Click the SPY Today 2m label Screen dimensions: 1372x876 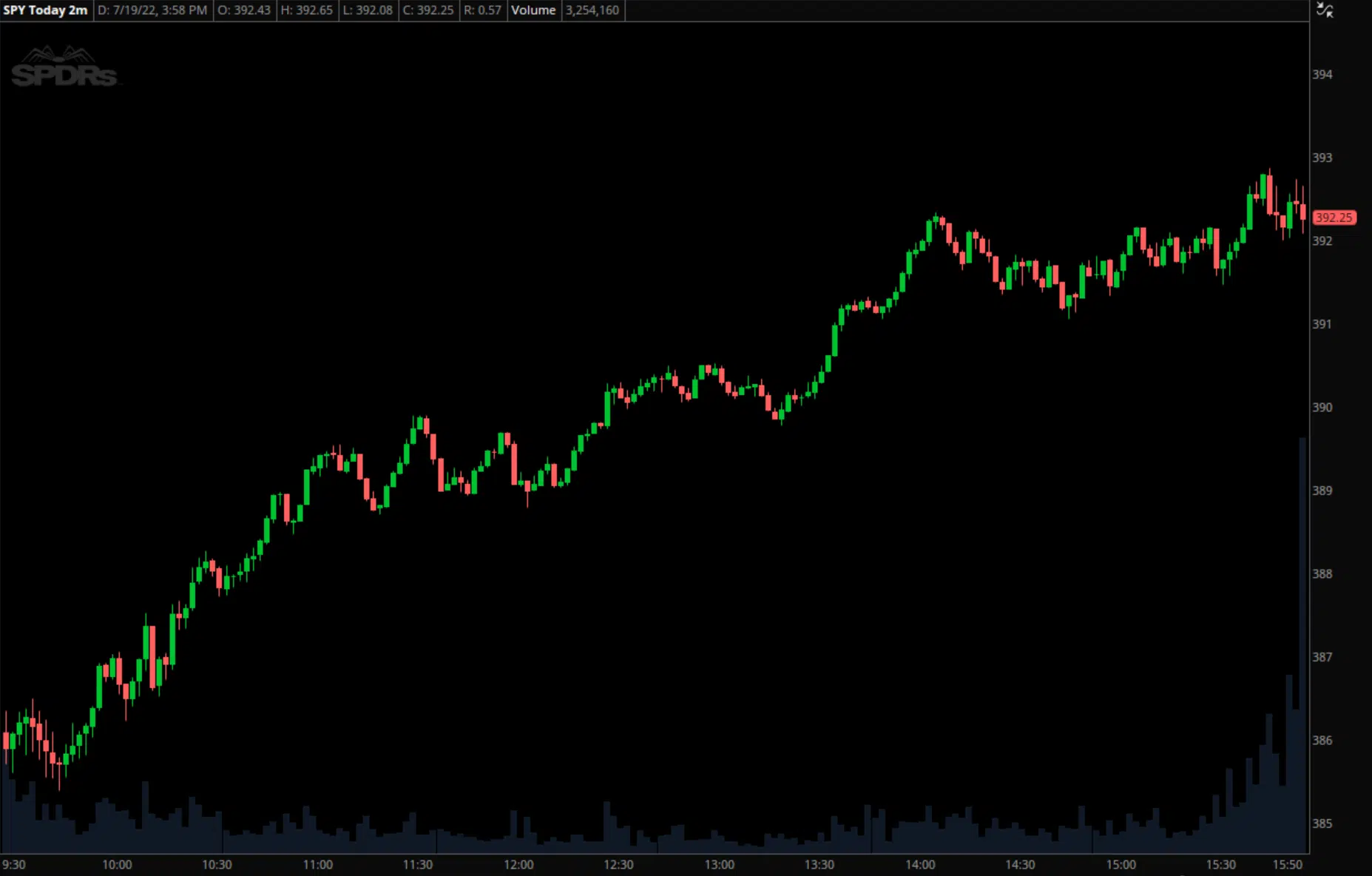(x=45, y=10)
